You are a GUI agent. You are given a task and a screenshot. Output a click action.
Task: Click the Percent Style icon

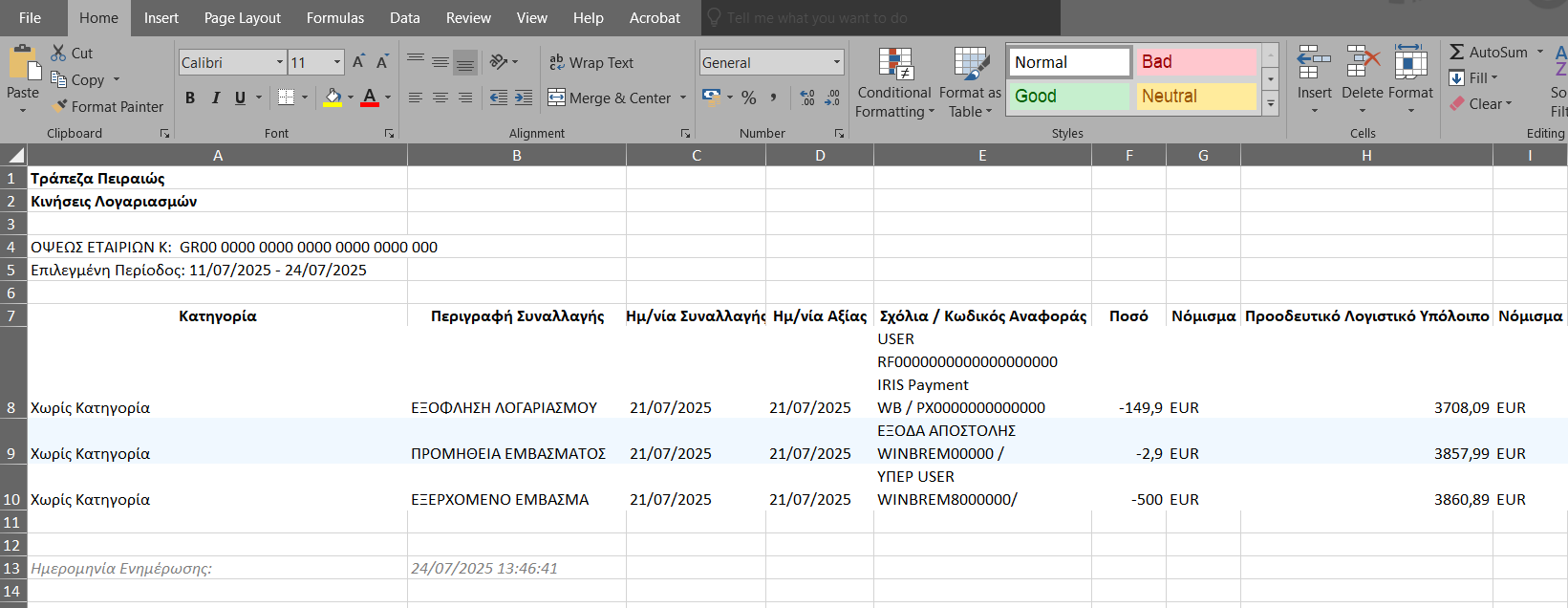pyautogui.click(x=749, y=98)
